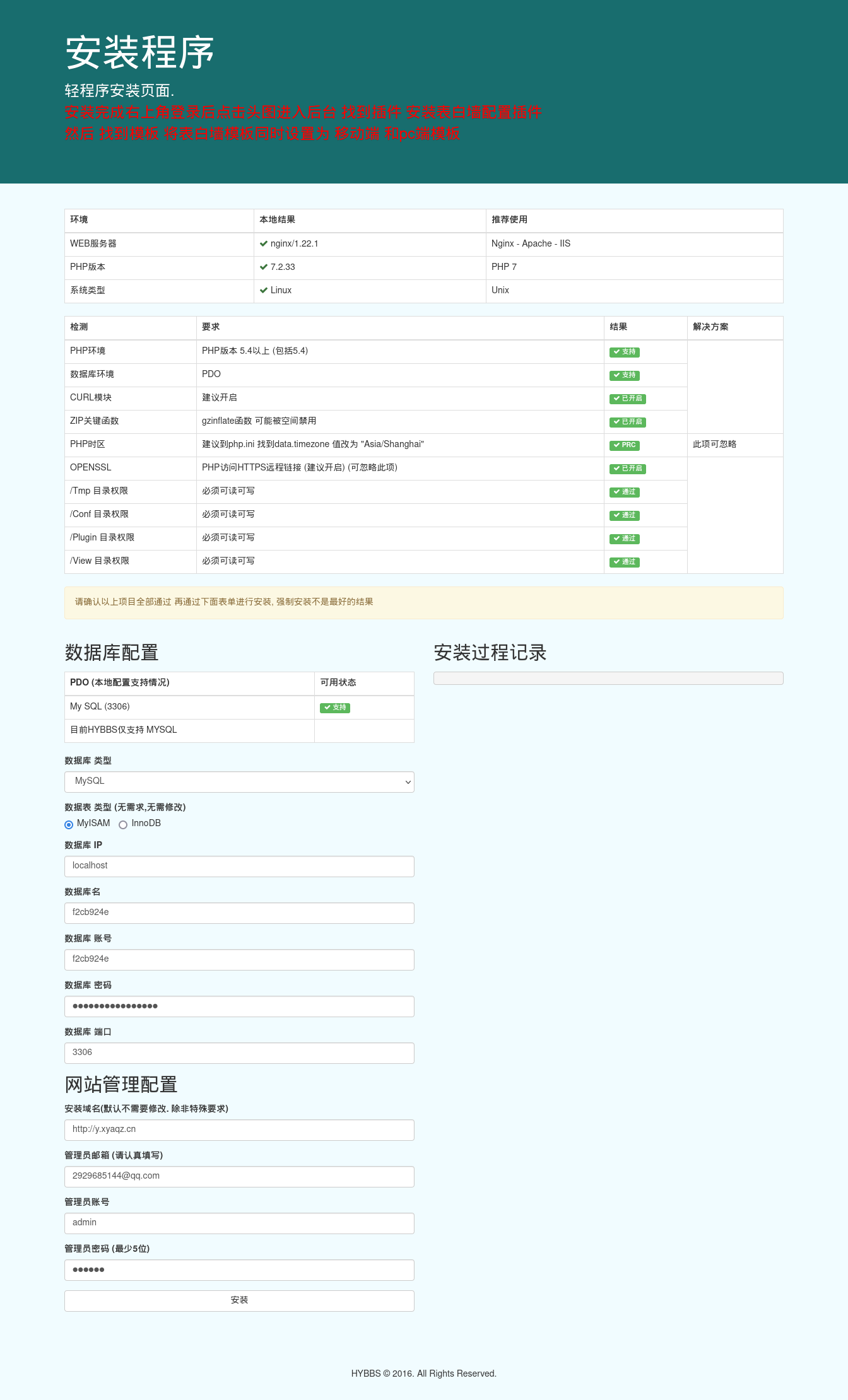The image size is (848, 1400).
Task: Click the My SQL (3306) cell
Action: point(189,707)
